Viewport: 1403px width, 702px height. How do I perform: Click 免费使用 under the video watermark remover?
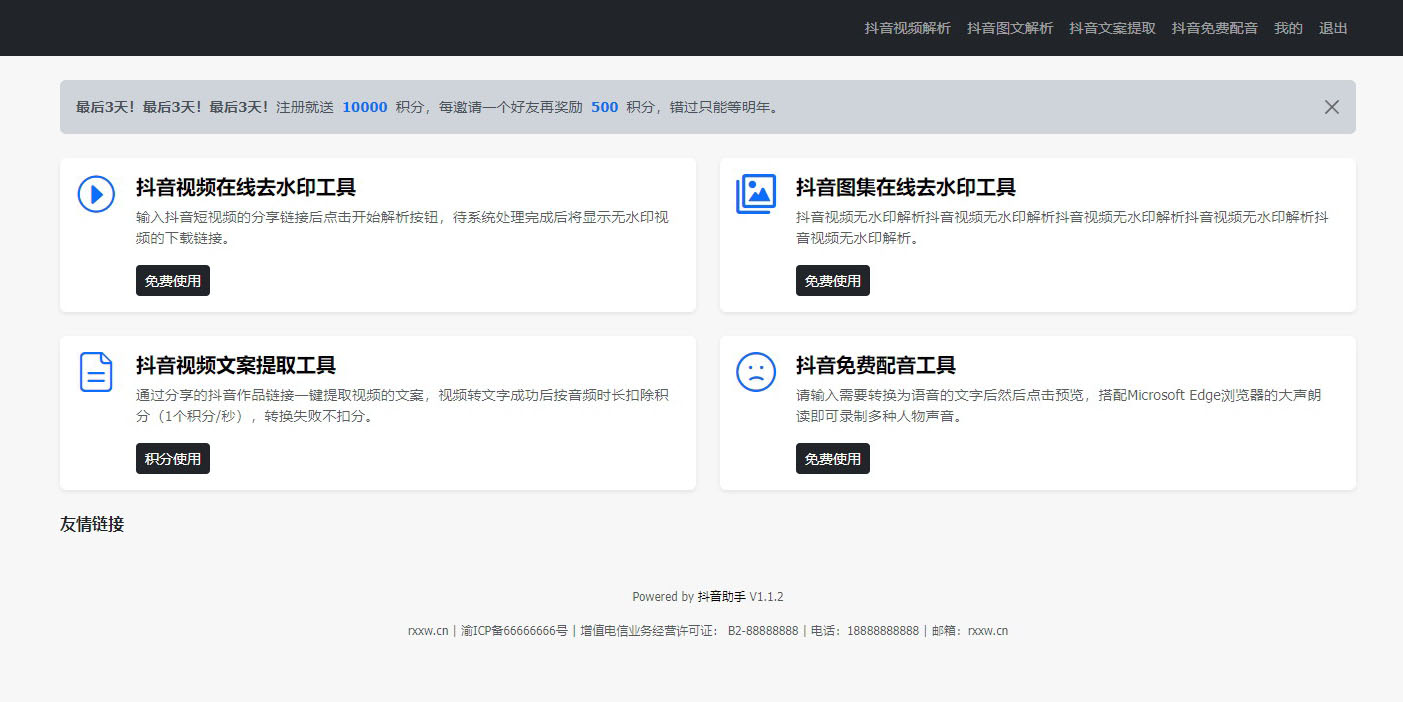(172, 280)
